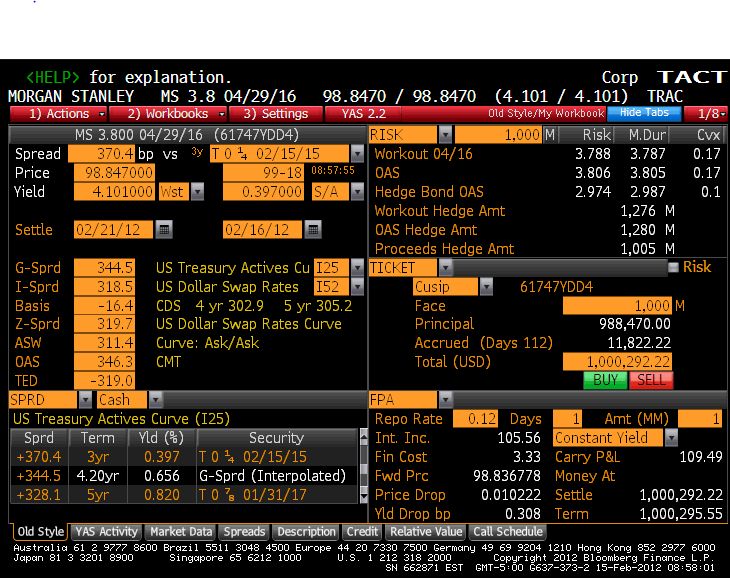The image size is (730, 578).
Task: Switch to the Call Schedule tab
Action: coord(508,531)
